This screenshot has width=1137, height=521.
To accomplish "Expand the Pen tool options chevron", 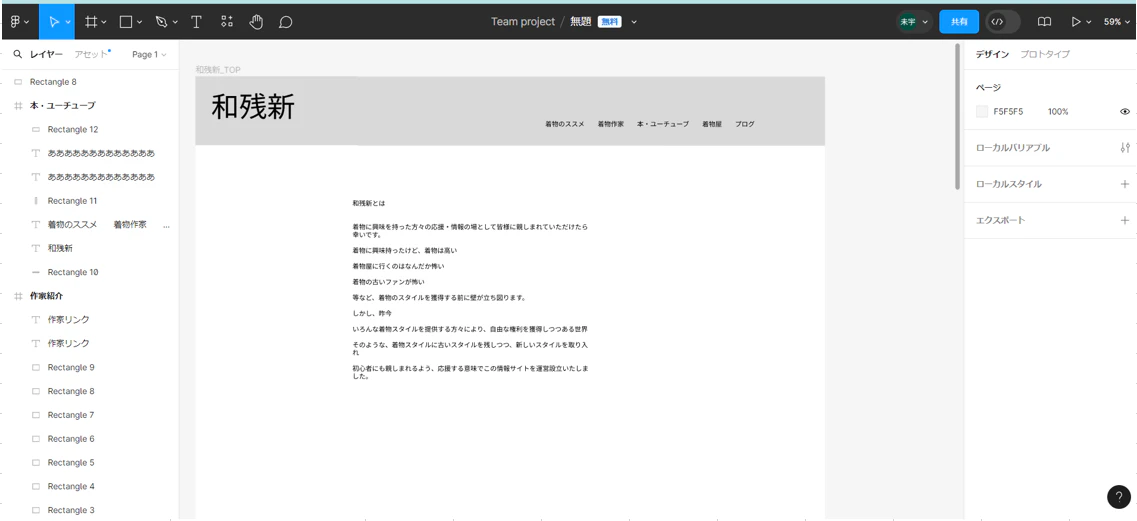I will (x=175, y=22).
